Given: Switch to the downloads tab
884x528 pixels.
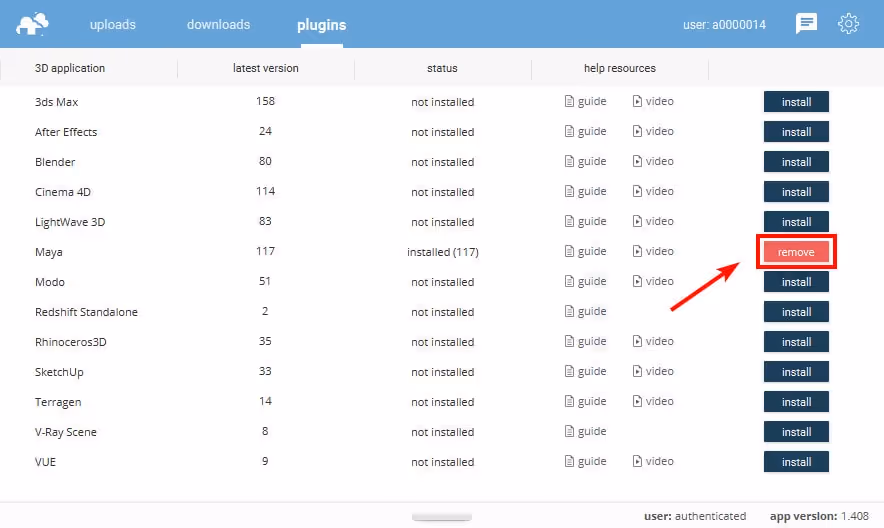Looking at the screenshot, I should (x=218, y=25).
